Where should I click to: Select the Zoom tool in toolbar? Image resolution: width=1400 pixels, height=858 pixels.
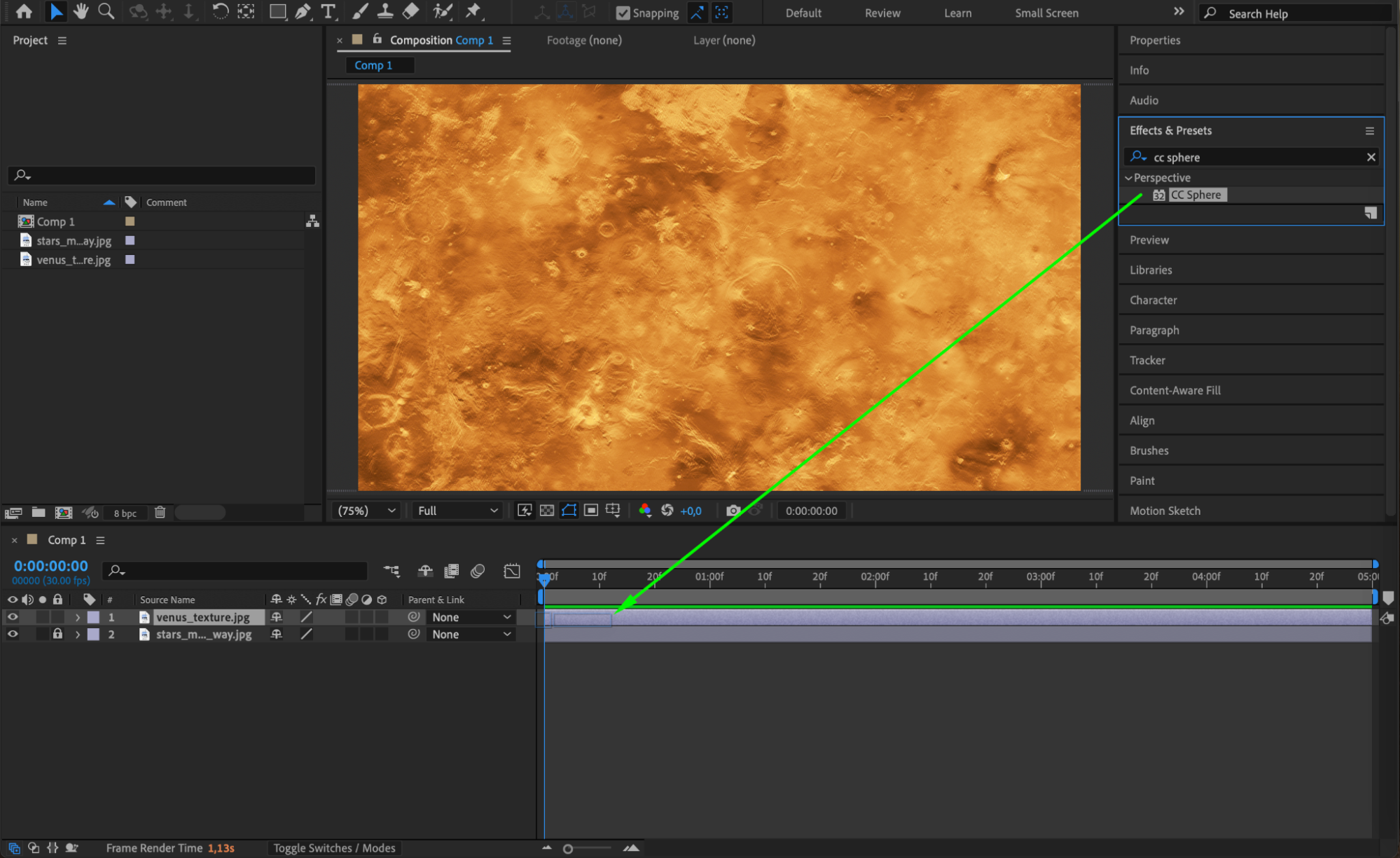106,11
